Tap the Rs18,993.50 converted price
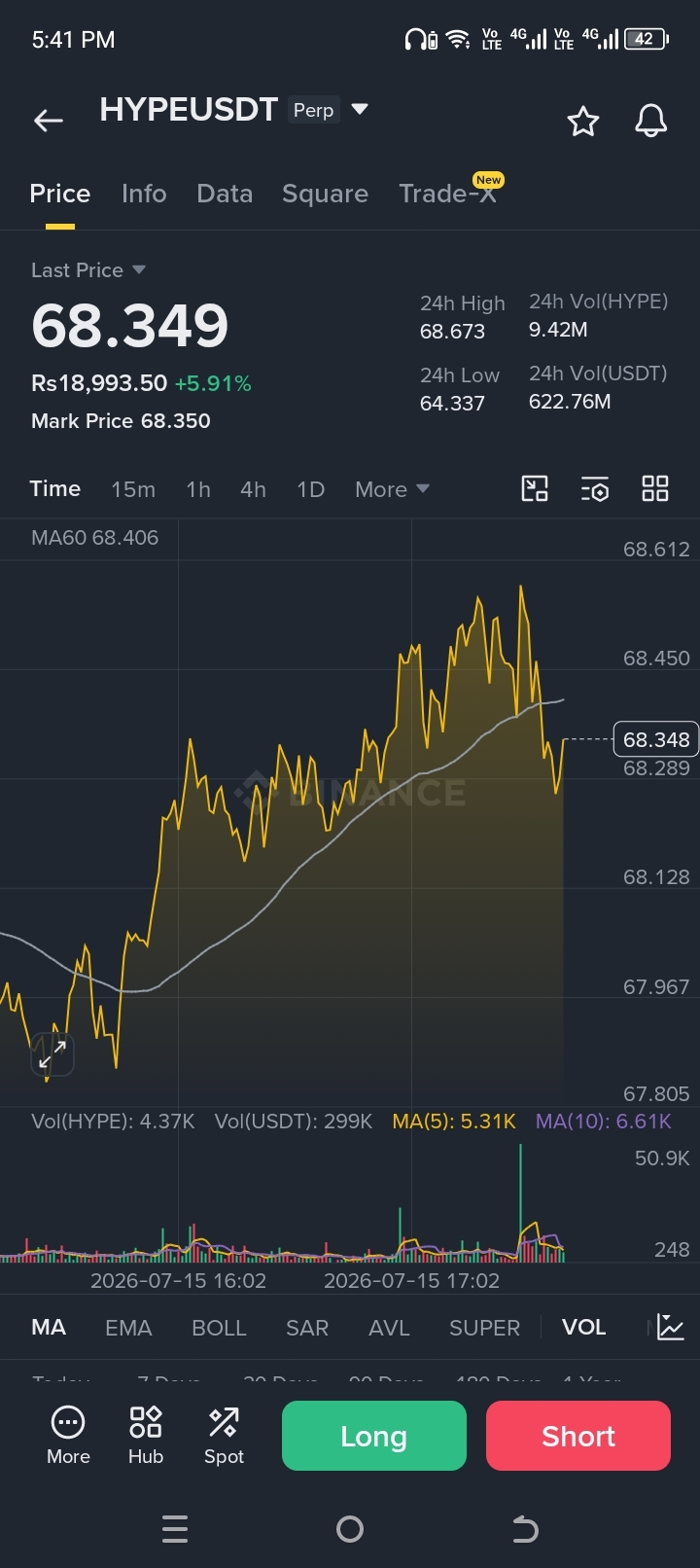This screenshot has width=700, height=1568. point(99,383)
